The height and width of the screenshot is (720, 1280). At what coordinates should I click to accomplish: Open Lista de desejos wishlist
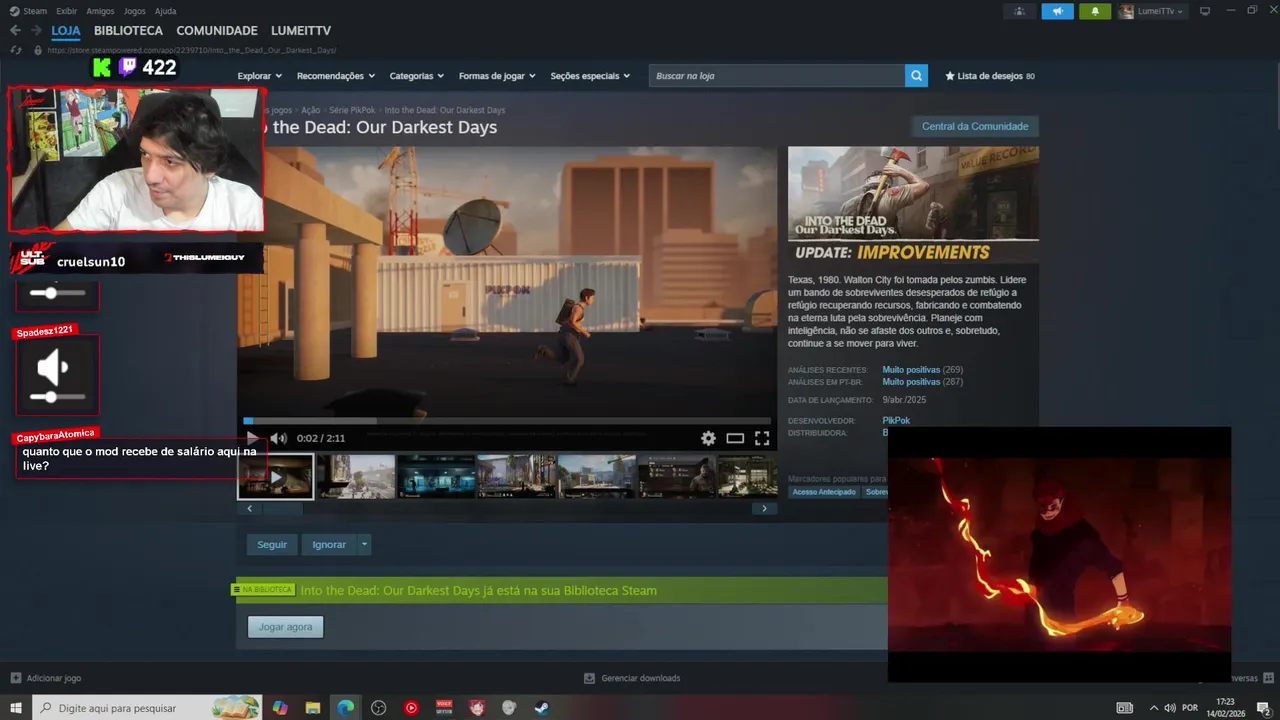click(x=989, y=76)
